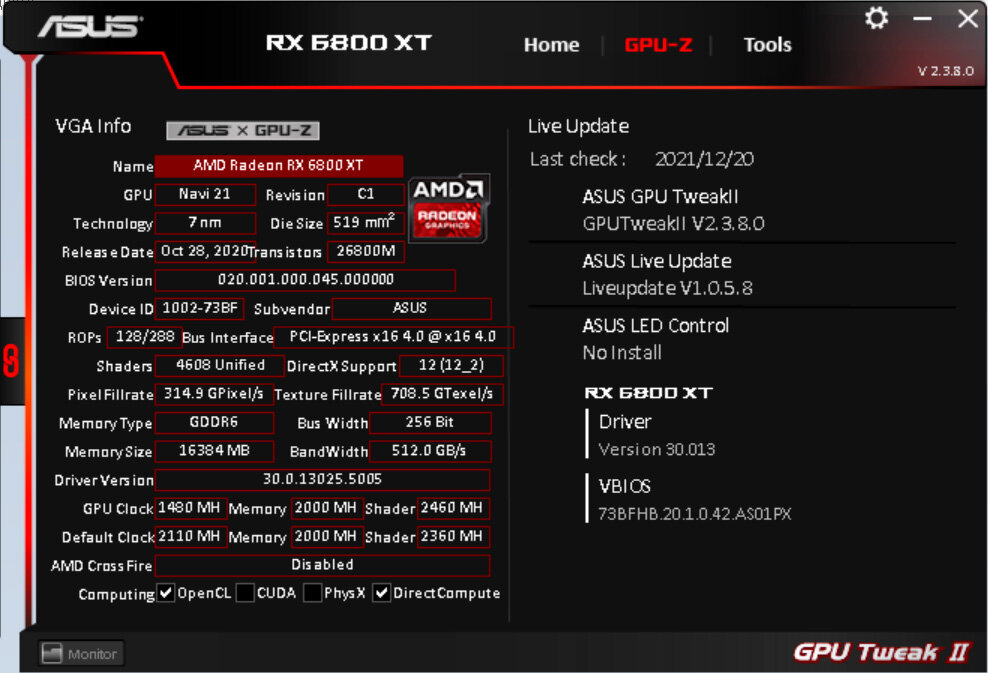Click ASUS LED Control No Install entry
The image size is (988, 673).
(655, 338)
